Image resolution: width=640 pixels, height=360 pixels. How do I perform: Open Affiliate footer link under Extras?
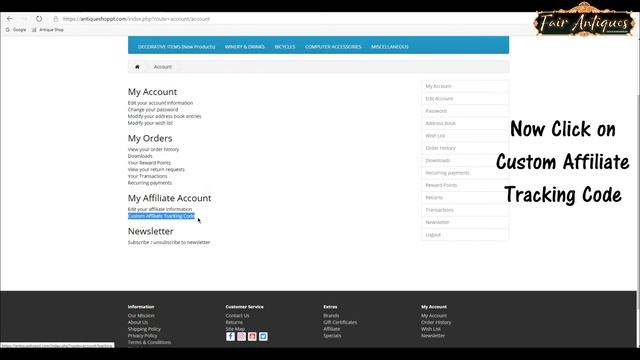click(331, 329)
